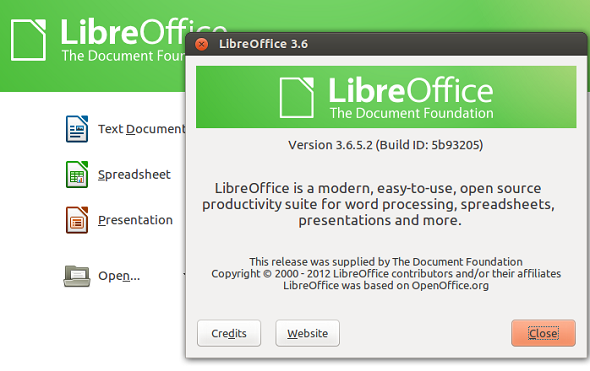The width and height of the screenshot is (590, 371).
Task: Click the Open... label
Action: 119,276
